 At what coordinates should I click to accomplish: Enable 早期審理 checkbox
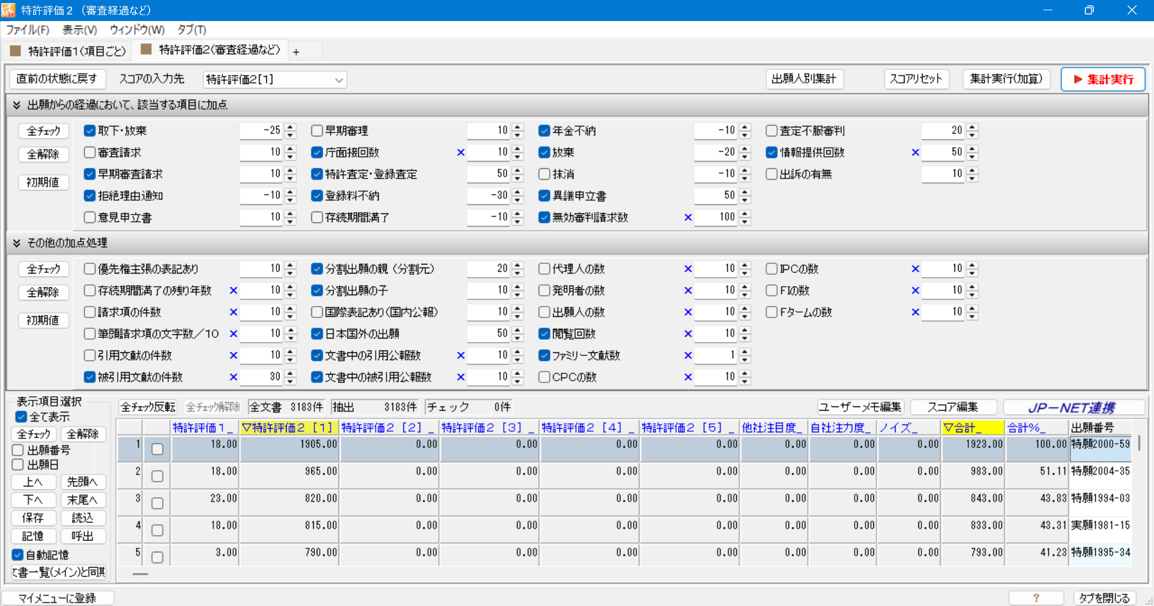pos(317,131)
